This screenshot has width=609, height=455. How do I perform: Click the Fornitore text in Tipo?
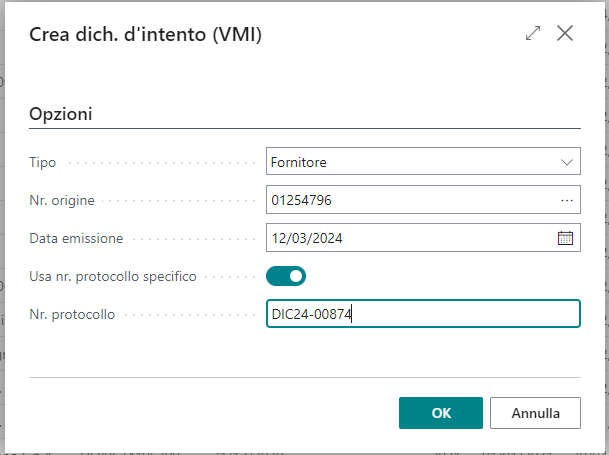(298, 162)
